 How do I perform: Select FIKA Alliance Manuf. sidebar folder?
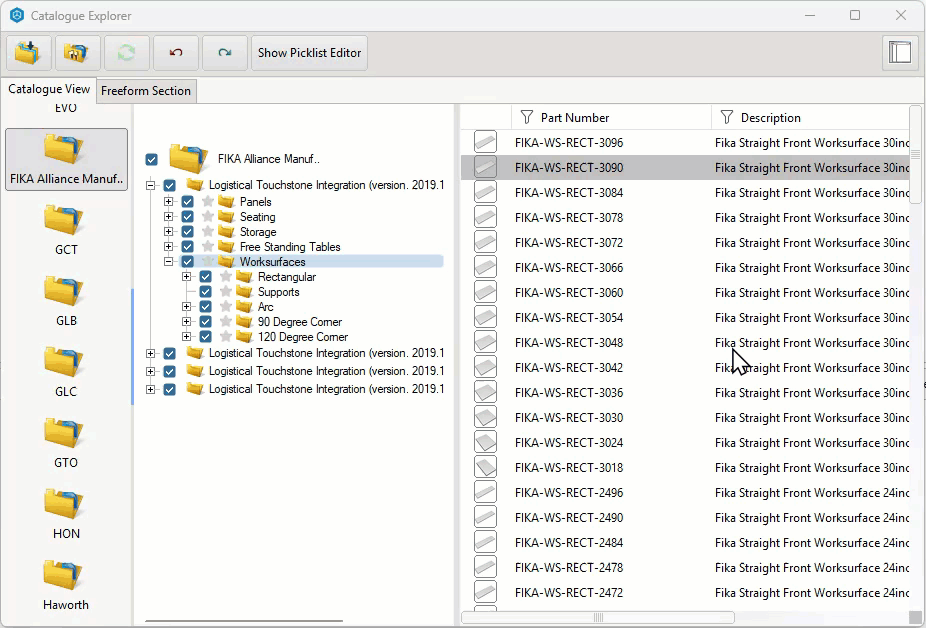tap(66, 160)
